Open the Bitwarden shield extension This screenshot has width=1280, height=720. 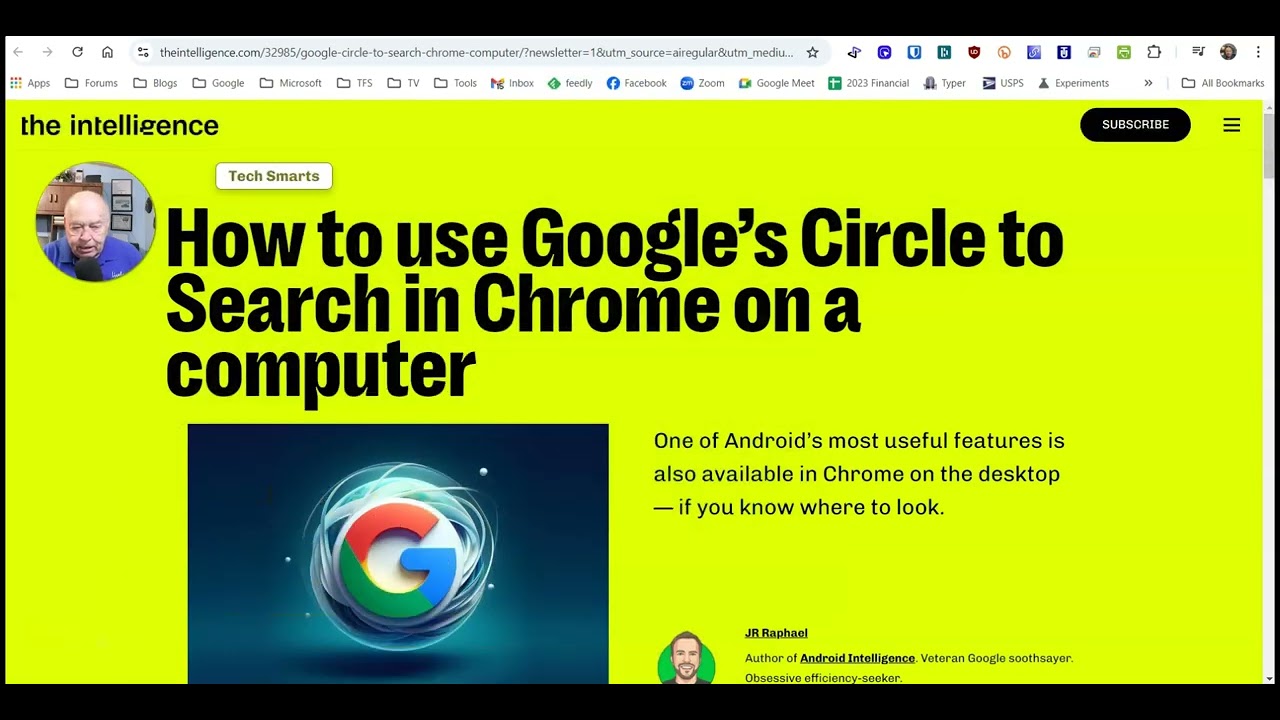[914, 52]
